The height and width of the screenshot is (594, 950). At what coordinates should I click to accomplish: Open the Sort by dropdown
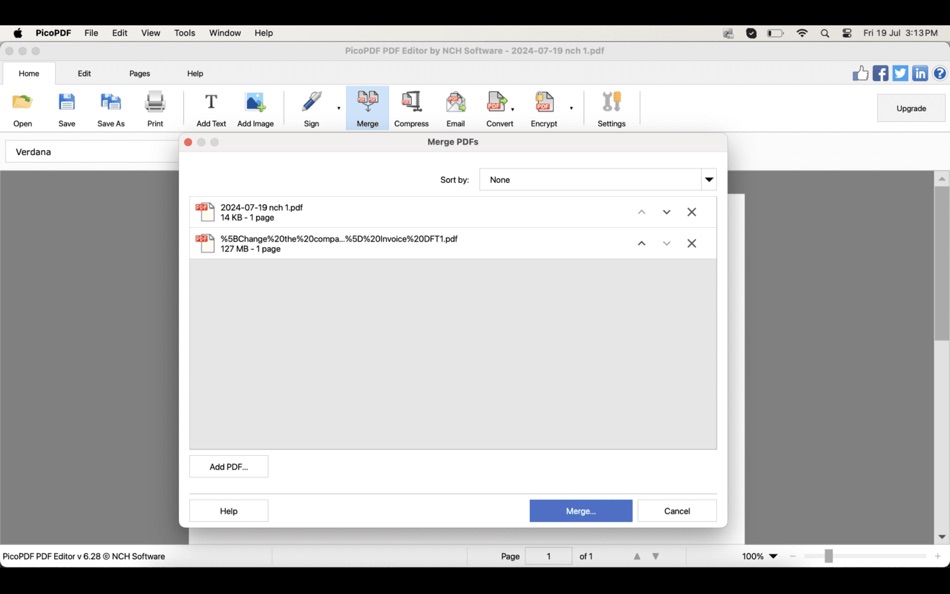tap(597, 179)
